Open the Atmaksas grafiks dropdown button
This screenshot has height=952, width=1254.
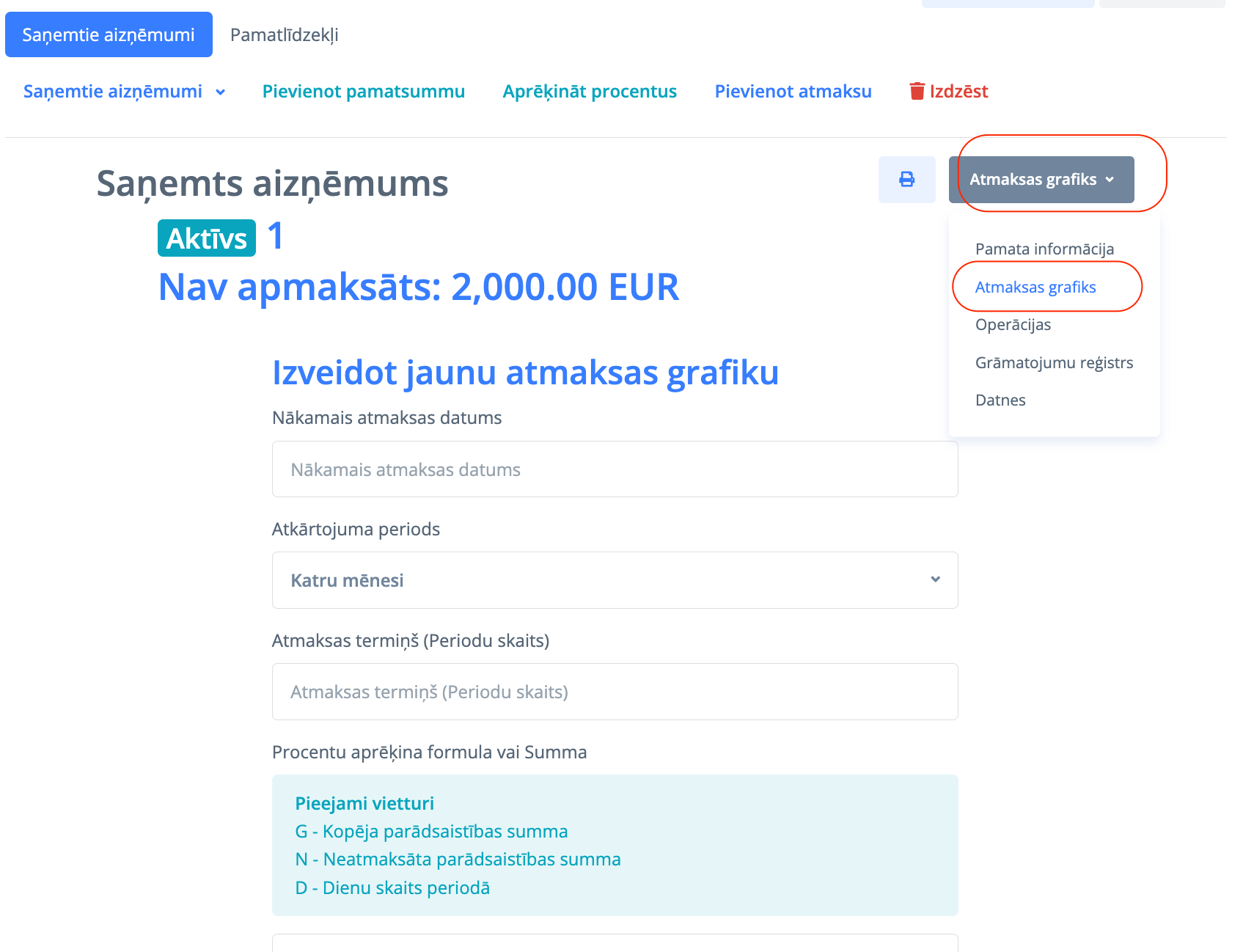click(1041, 180)
